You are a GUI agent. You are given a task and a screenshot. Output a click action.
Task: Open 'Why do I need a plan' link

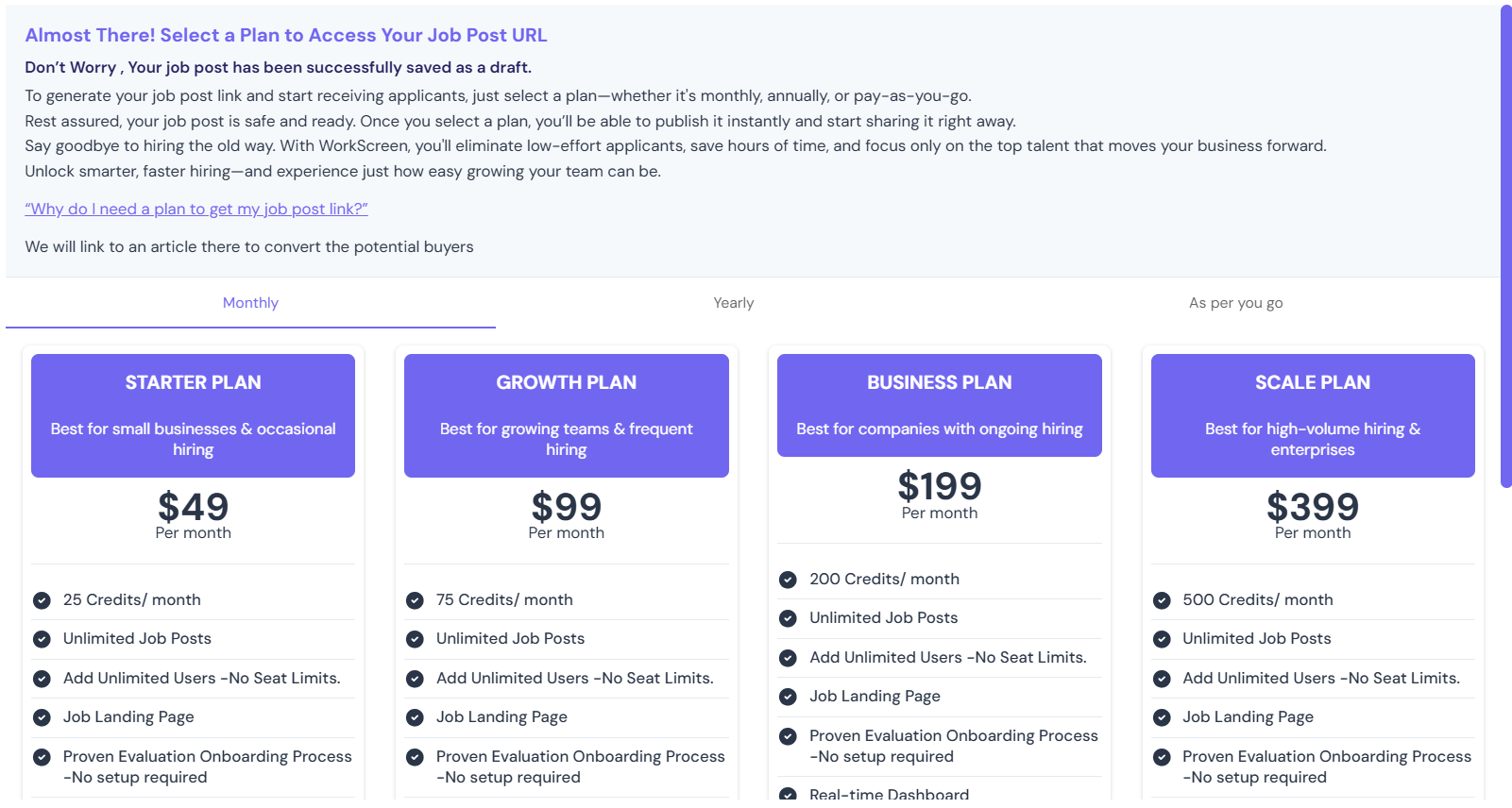point(196,209)
